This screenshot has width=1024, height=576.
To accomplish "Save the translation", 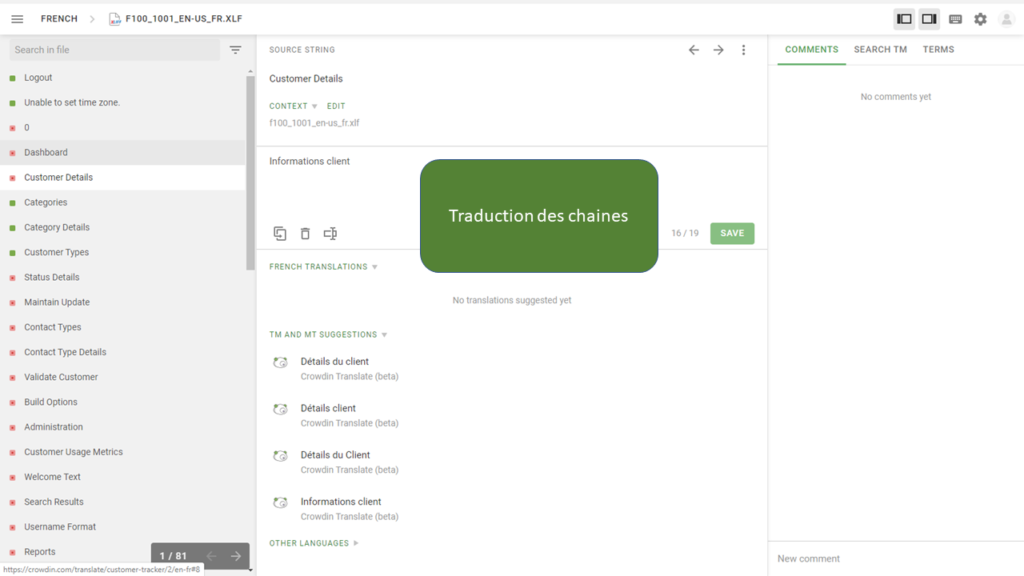I will [x=732, y=233].
